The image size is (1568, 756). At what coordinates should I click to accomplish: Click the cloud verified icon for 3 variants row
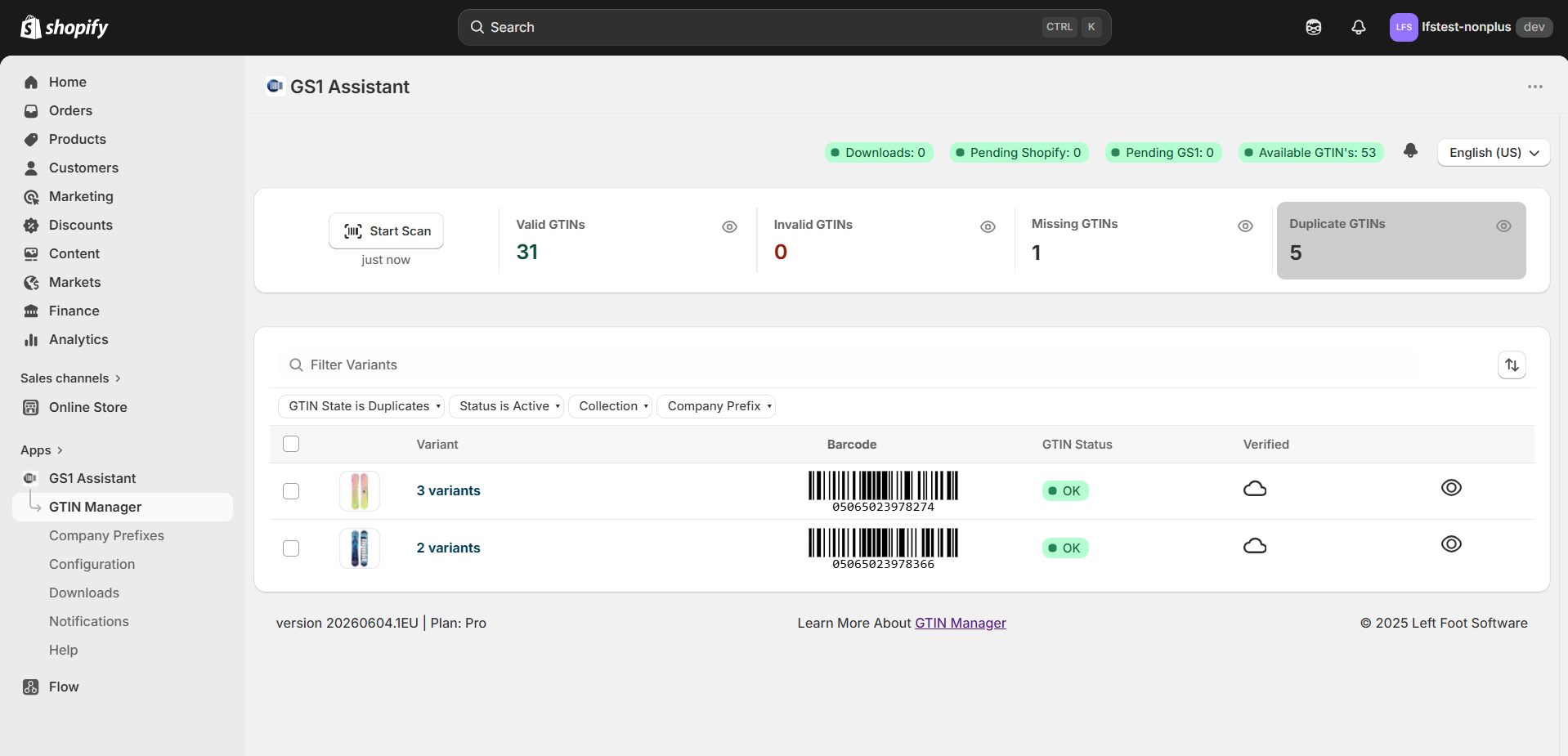(1255, 489)
